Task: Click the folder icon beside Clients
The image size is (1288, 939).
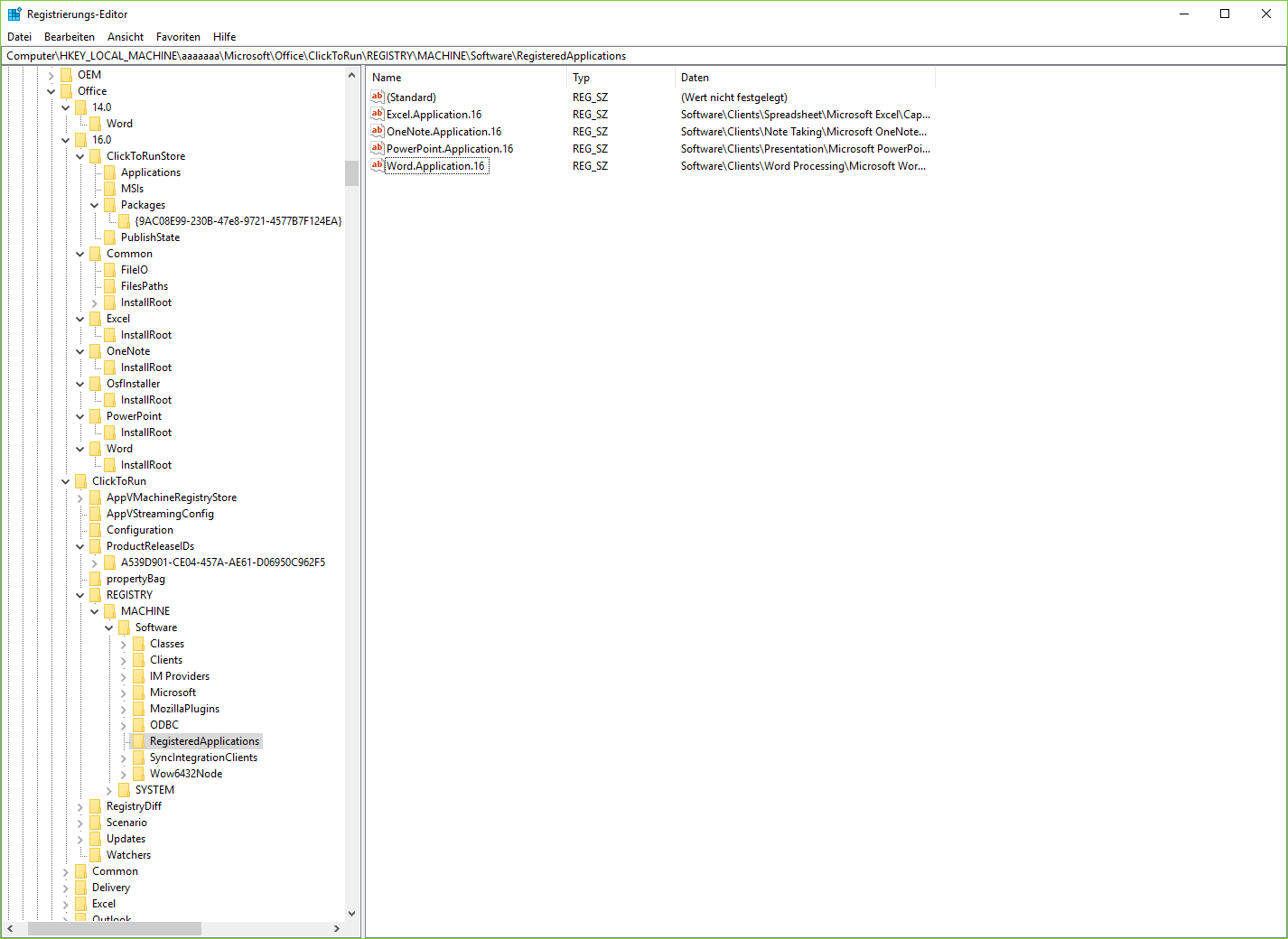Action: [x=138, y=660]
